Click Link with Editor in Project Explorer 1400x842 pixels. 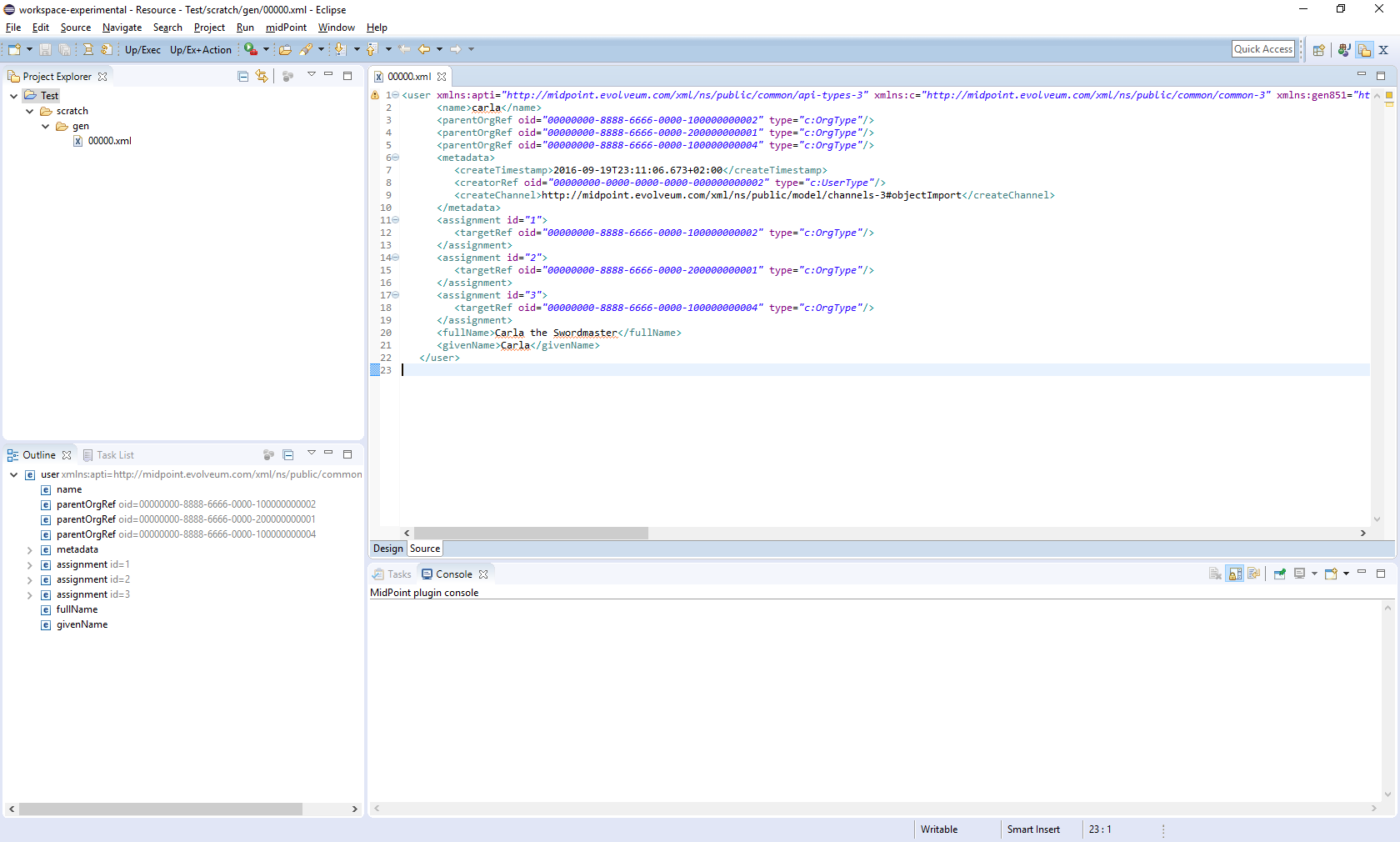pos(262,76)
